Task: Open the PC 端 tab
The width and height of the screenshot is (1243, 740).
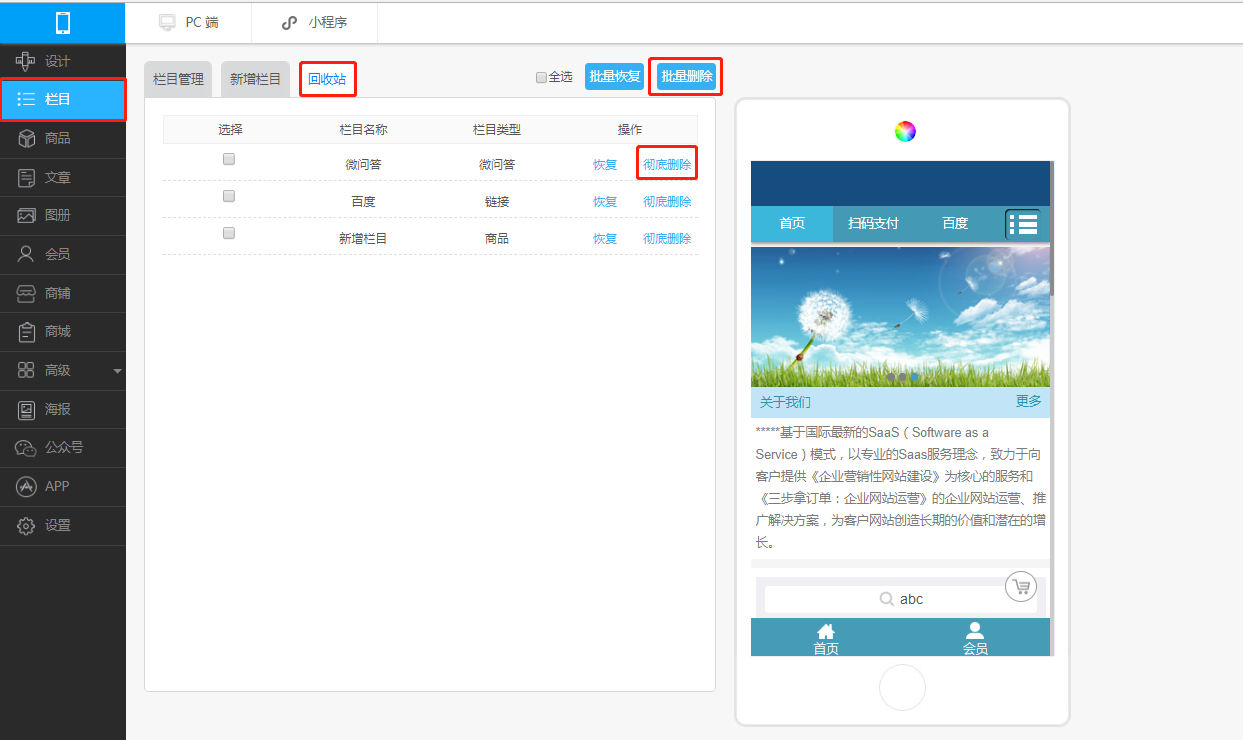Action: point(188,22)
